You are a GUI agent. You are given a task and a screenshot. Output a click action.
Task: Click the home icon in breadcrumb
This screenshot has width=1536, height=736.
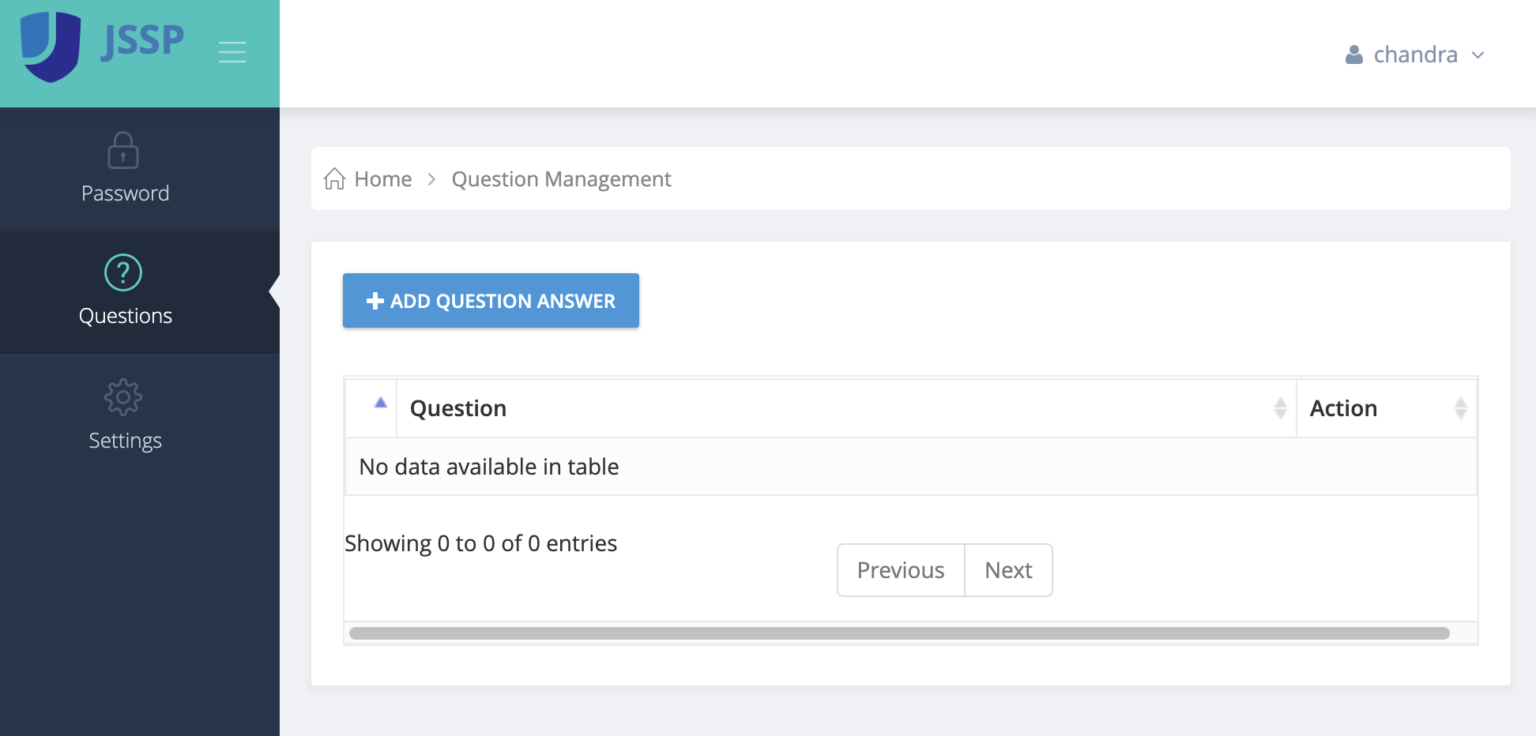click(x=335, y=179)
